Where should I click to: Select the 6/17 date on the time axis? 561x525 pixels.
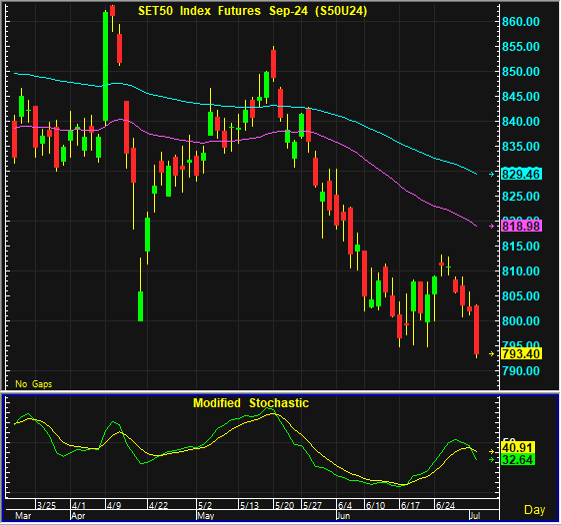[x=410, y=505]
